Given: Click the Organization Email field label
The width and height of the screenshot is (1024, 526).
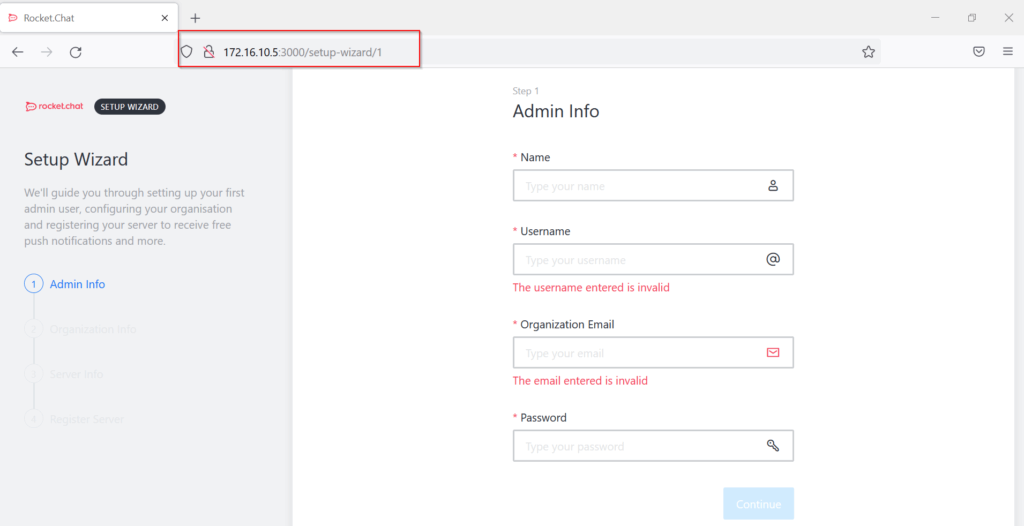Looking at the screenshot, I should click(x=567, y=324).
